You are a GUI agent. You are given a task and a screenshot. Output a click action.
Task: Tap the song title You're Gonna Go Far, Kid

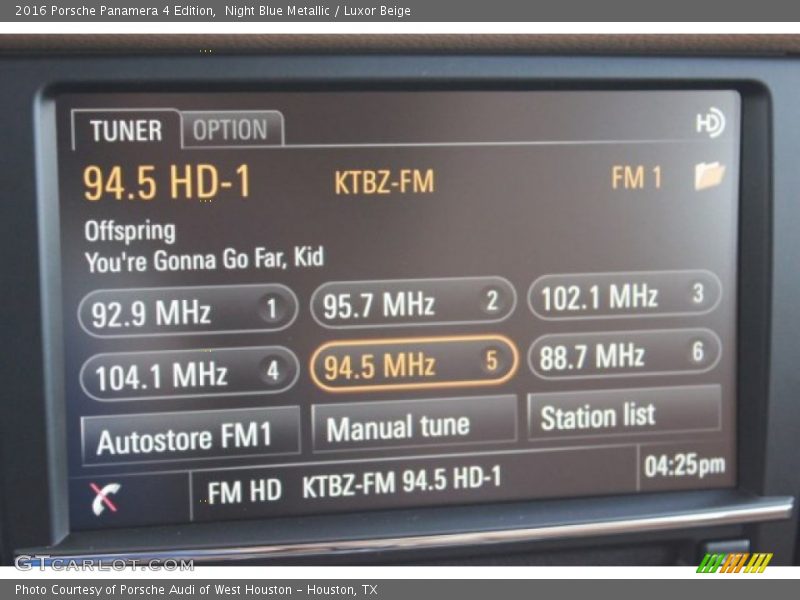tap(204, 260)
